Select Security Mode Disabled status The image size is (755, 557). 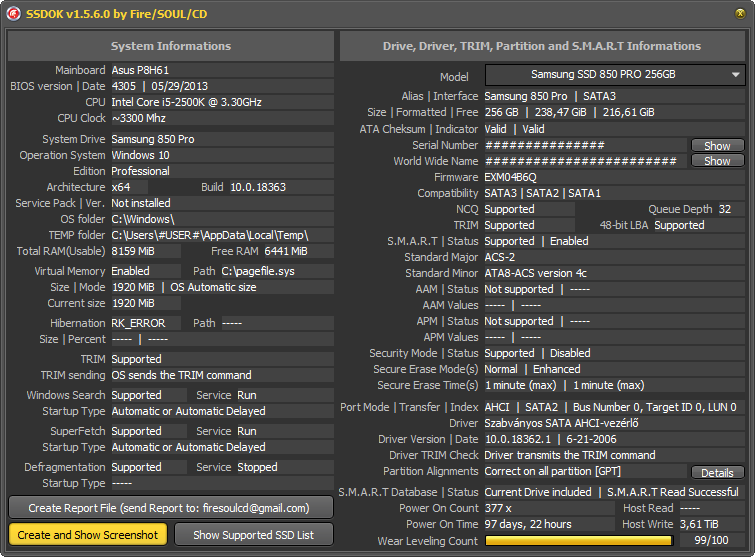tap(570, 353)
